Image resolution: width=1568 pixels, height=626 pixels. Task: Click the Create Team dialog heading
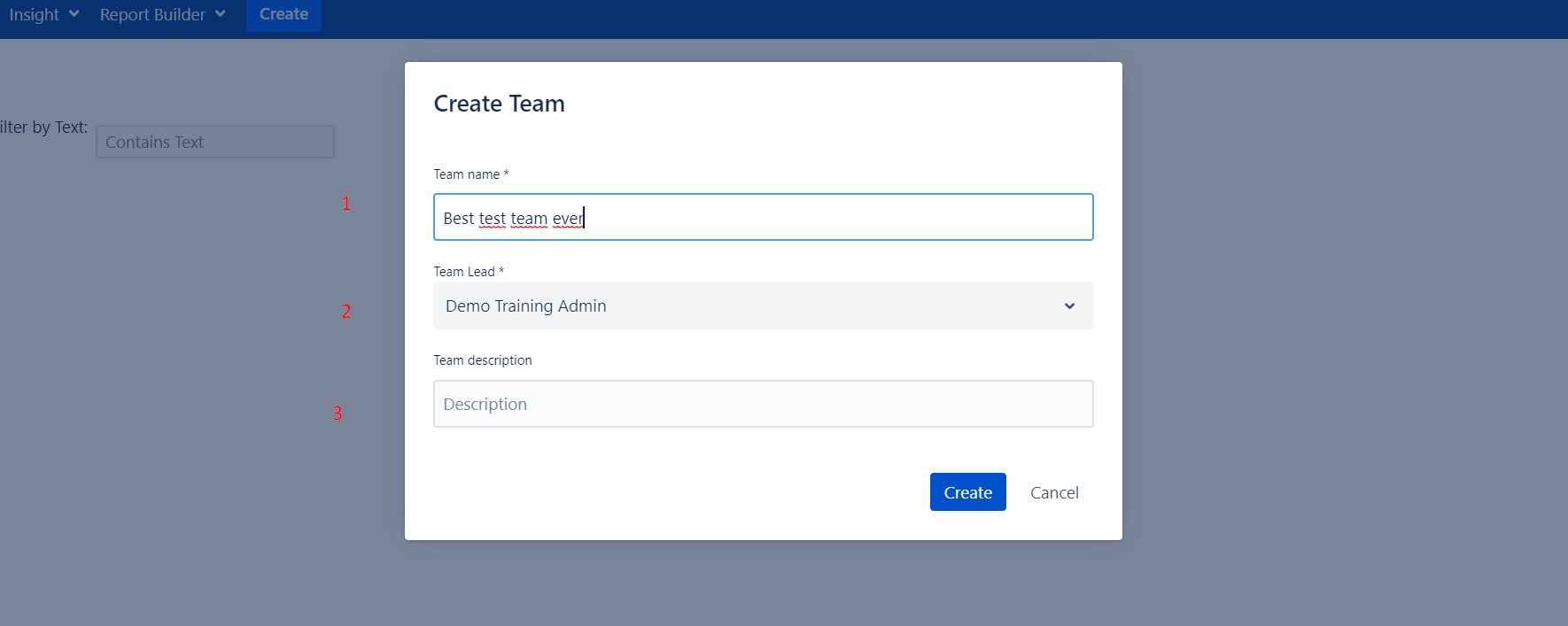tap(499, 104)
